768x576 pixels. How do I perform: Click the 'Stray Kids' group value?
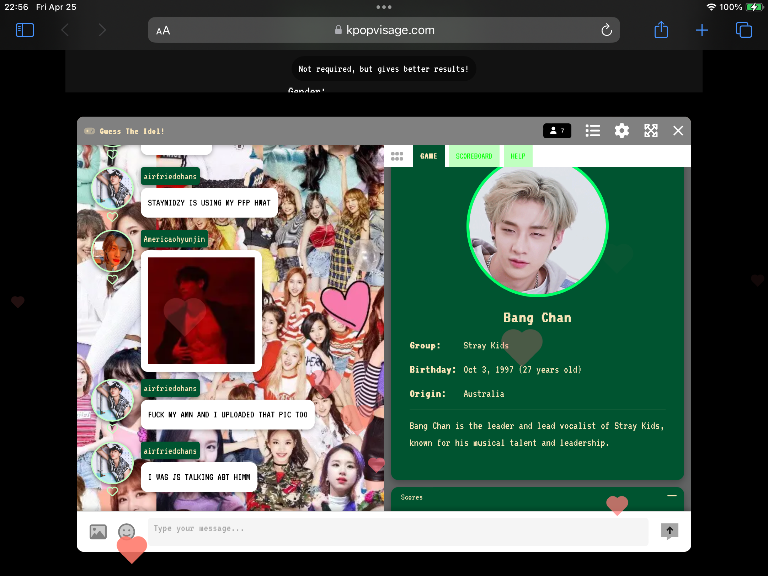click(486, 345)
